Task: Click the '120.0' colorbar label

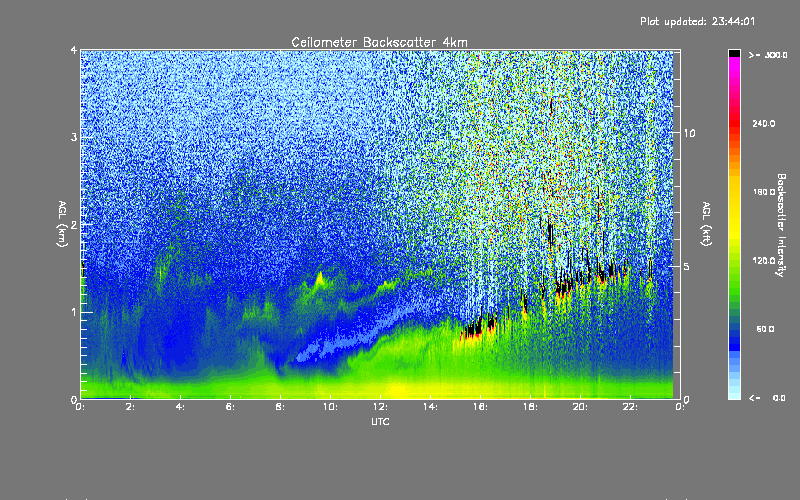Action: [764, 260]
